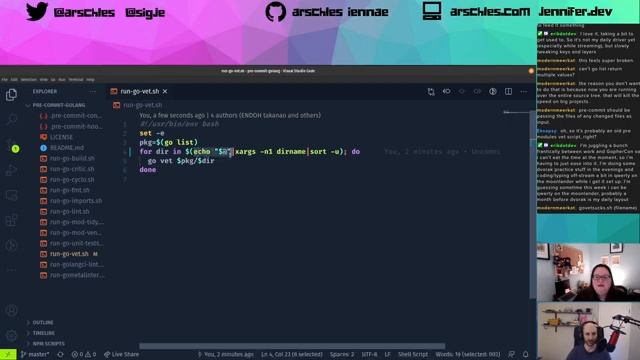Close the run-go-vet.sh tab

click(165, 91)
